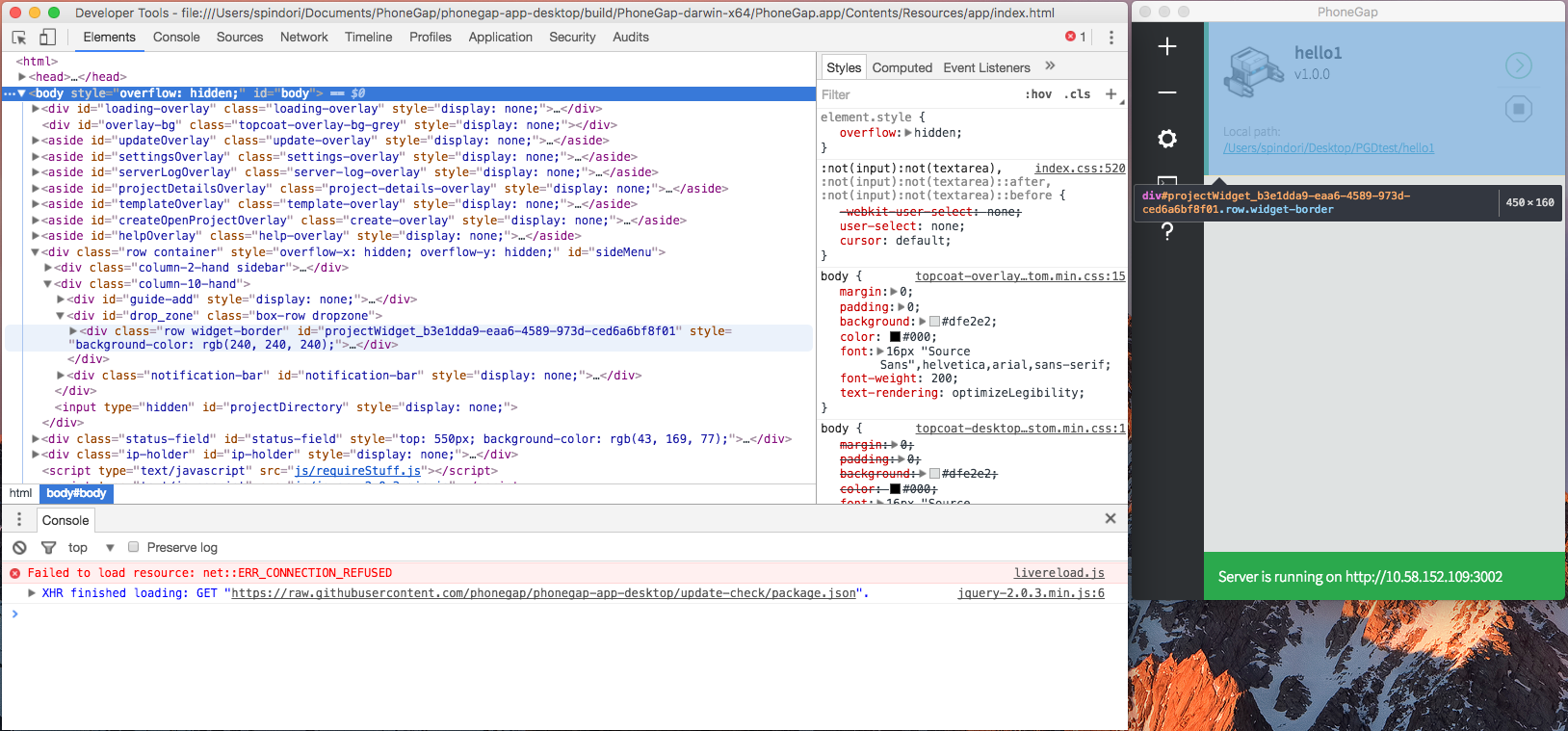The height and width of the screenshot is (731, 1568).
Task: Open the Timeline tab
Action: pos(369,37)
